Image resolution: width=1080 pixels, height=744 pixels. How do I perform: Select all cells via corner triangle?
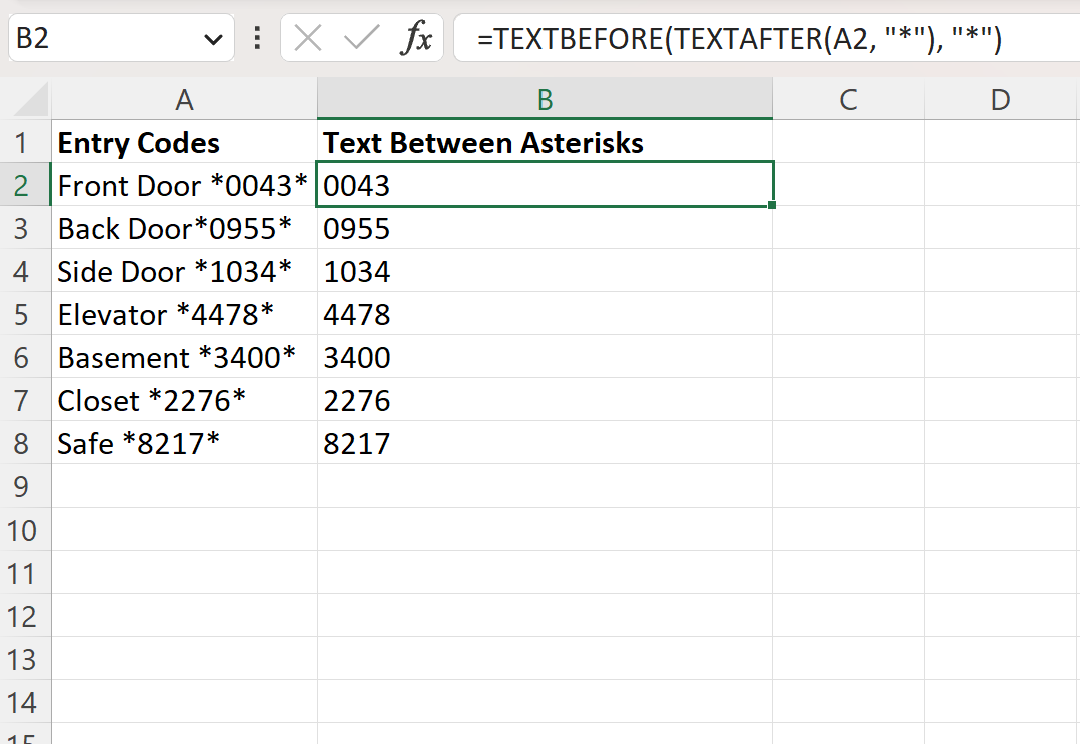(x=31, y=100)
